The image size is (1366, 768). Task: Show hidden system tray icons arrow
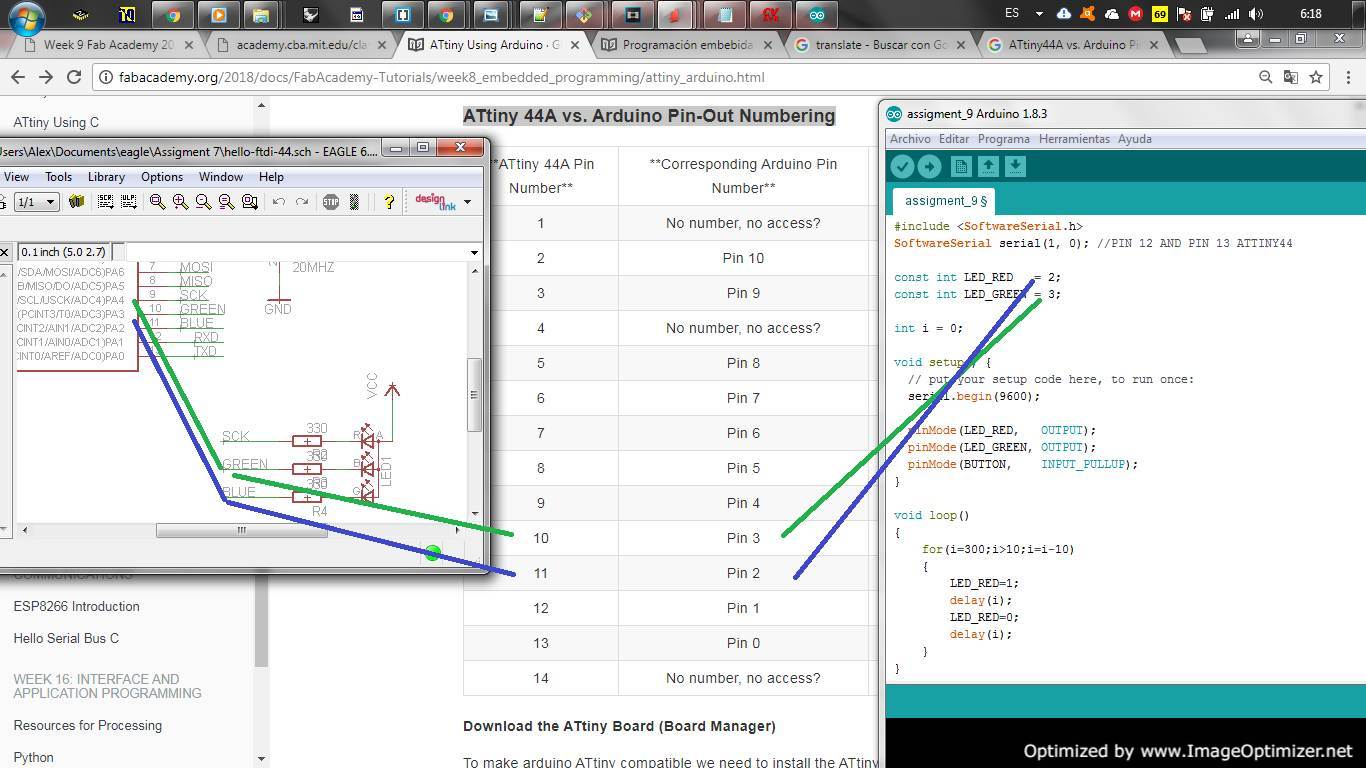coord(1039,14)
